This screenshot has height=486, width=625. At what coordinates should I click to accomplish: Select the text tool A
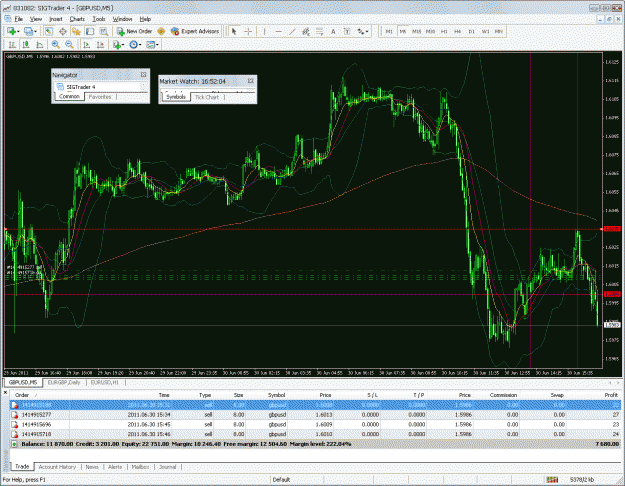click(333, 31)
